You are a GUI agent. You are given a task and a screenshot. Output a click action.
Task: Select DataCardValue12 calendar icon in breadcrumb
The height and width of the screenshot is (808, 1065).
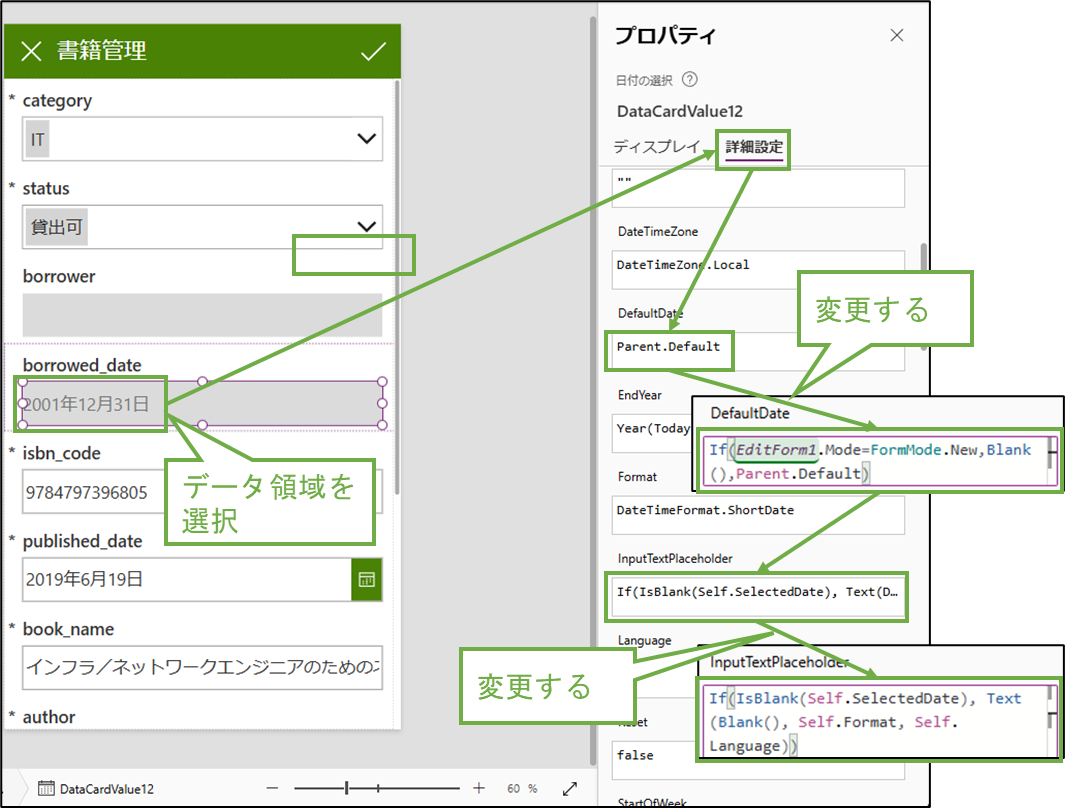pyautogui.click(x=46, y=788)
